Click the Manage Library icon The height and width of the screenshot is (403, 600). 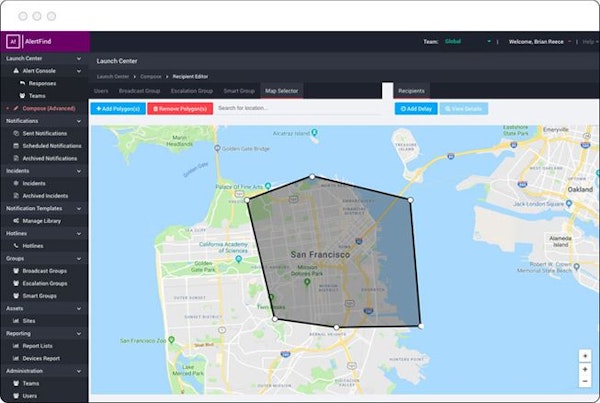point(16,221)
